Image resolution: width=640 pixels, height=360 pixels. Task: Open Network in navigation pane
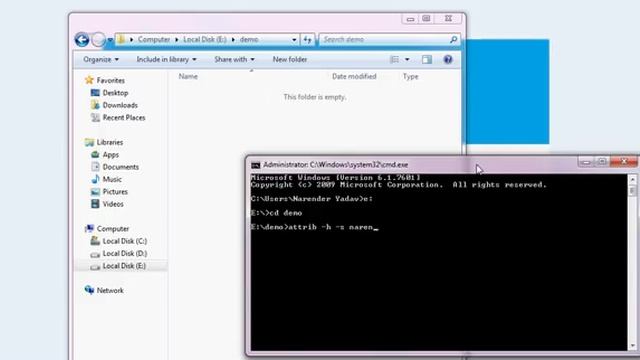tap(110, 291)
